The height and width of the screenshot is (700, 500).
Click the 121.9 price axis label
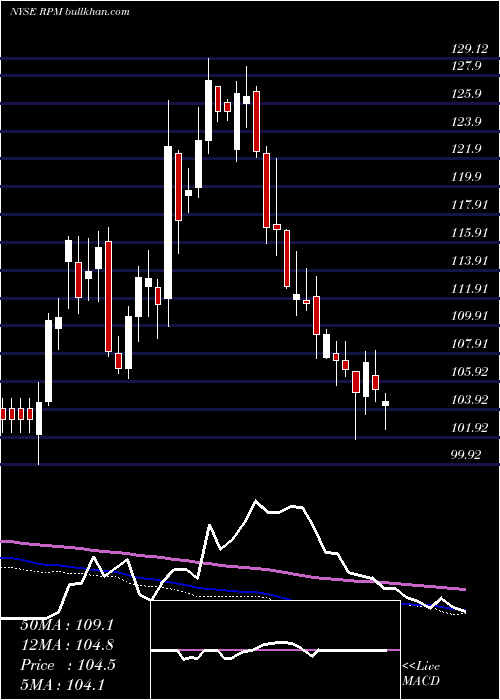[467, 149]
